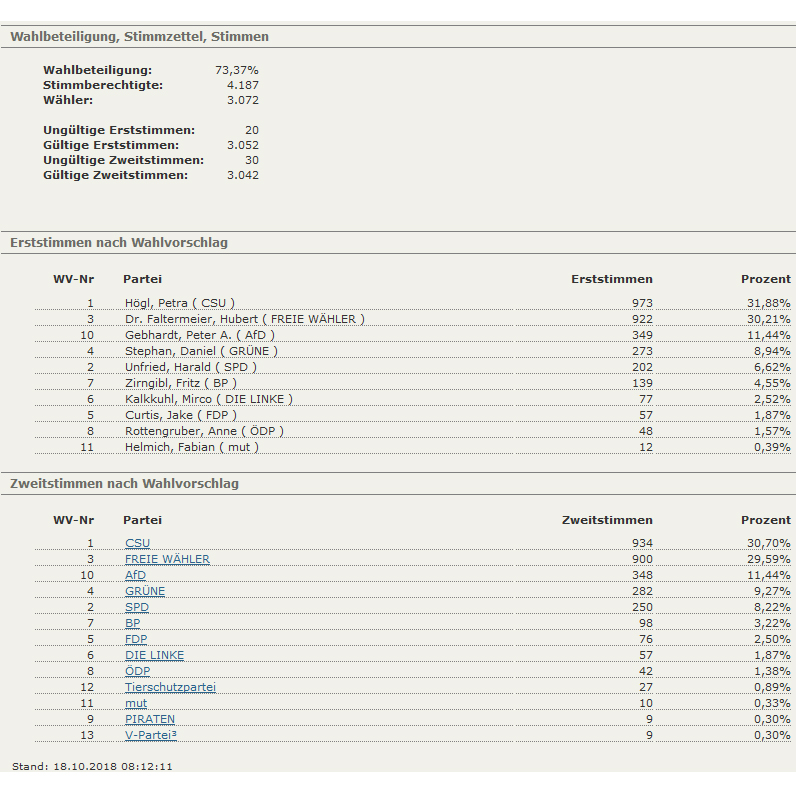Click CSU's Zweitstimmen count 934

[642, 543]
